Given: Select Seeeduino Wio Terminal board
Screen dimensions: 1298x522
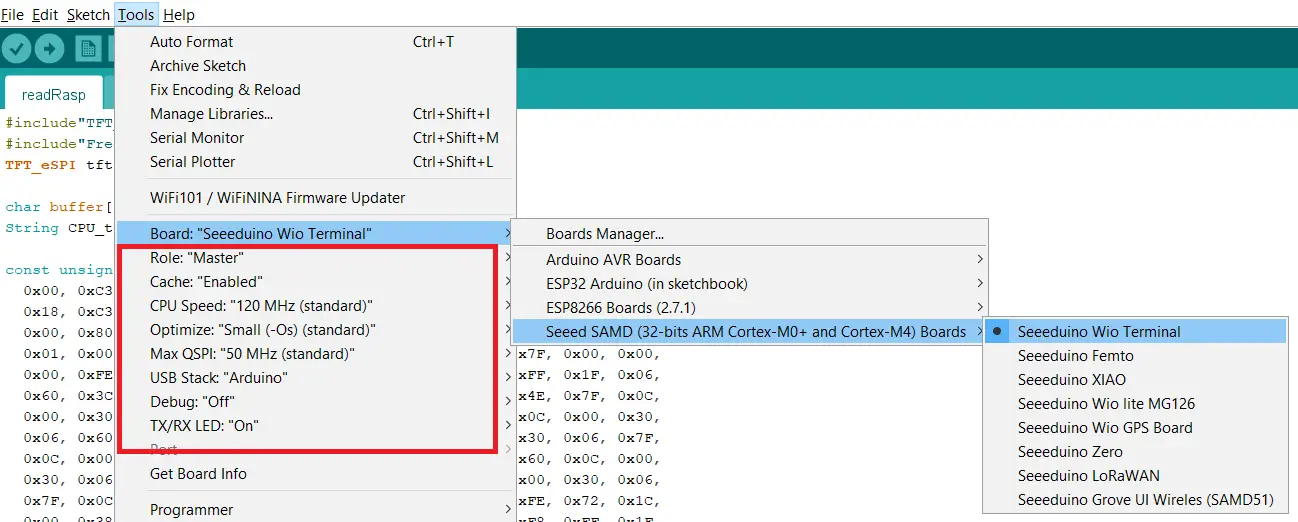Looking at the screenshot, I should point(1136,332).
